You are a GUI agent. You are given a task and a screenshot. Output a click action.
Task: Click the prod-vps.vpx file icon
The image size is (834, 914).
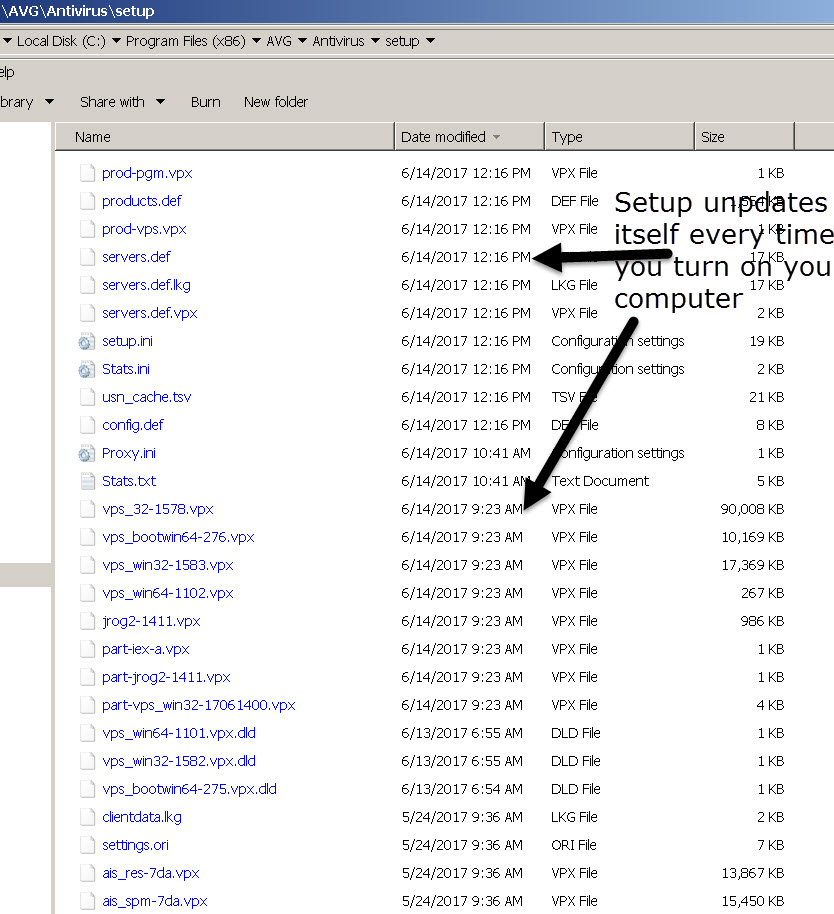[87, 229]
